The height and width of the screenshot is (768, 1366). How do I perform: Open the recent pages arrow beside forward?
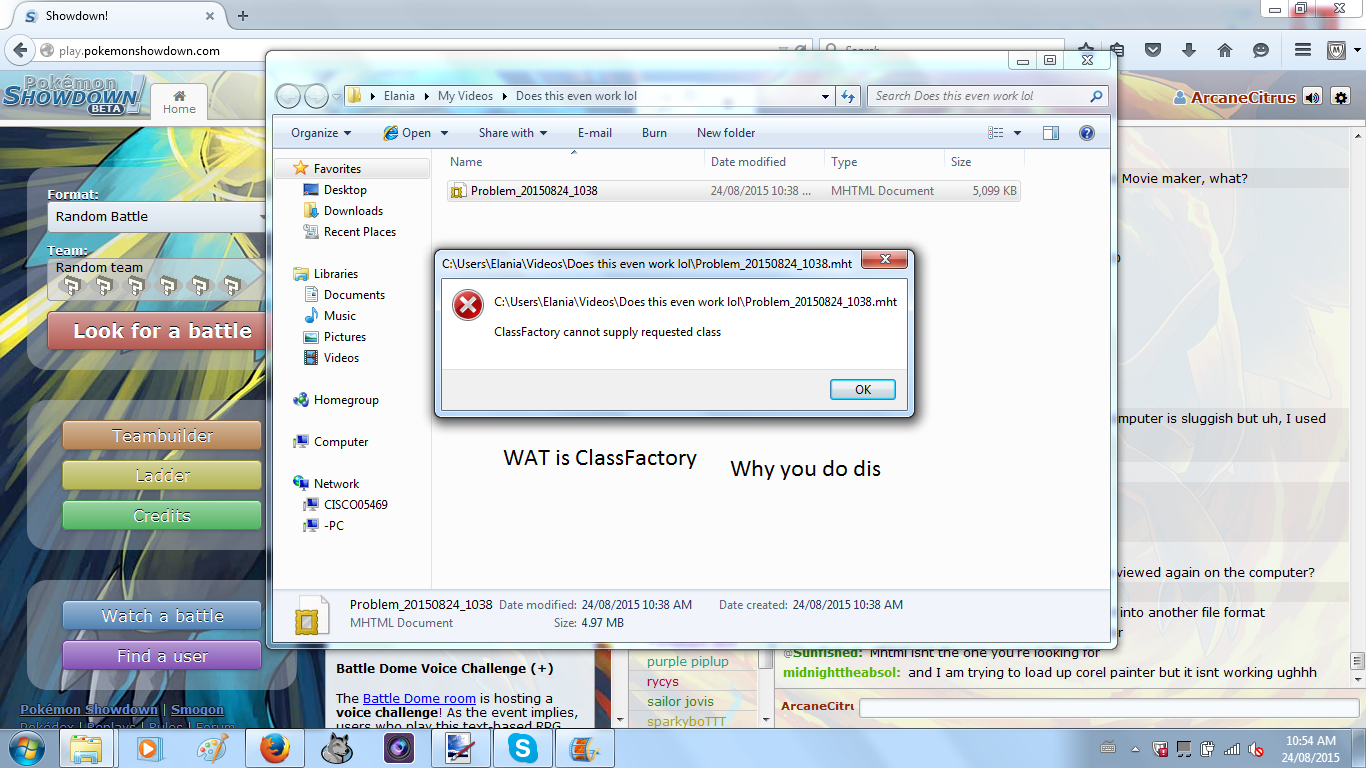pos(336,97)
